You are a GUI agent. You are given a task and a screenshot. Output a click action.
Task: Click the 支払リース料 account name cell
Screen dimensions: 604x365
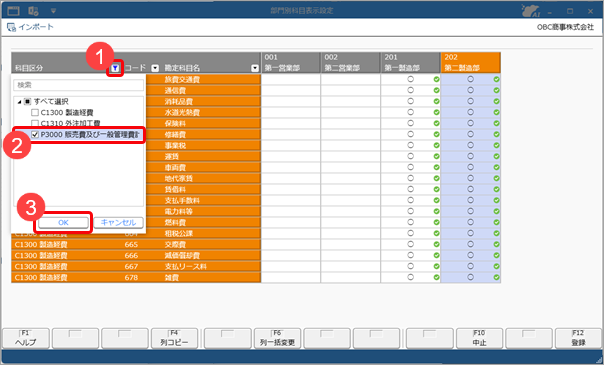coord(211,266)
